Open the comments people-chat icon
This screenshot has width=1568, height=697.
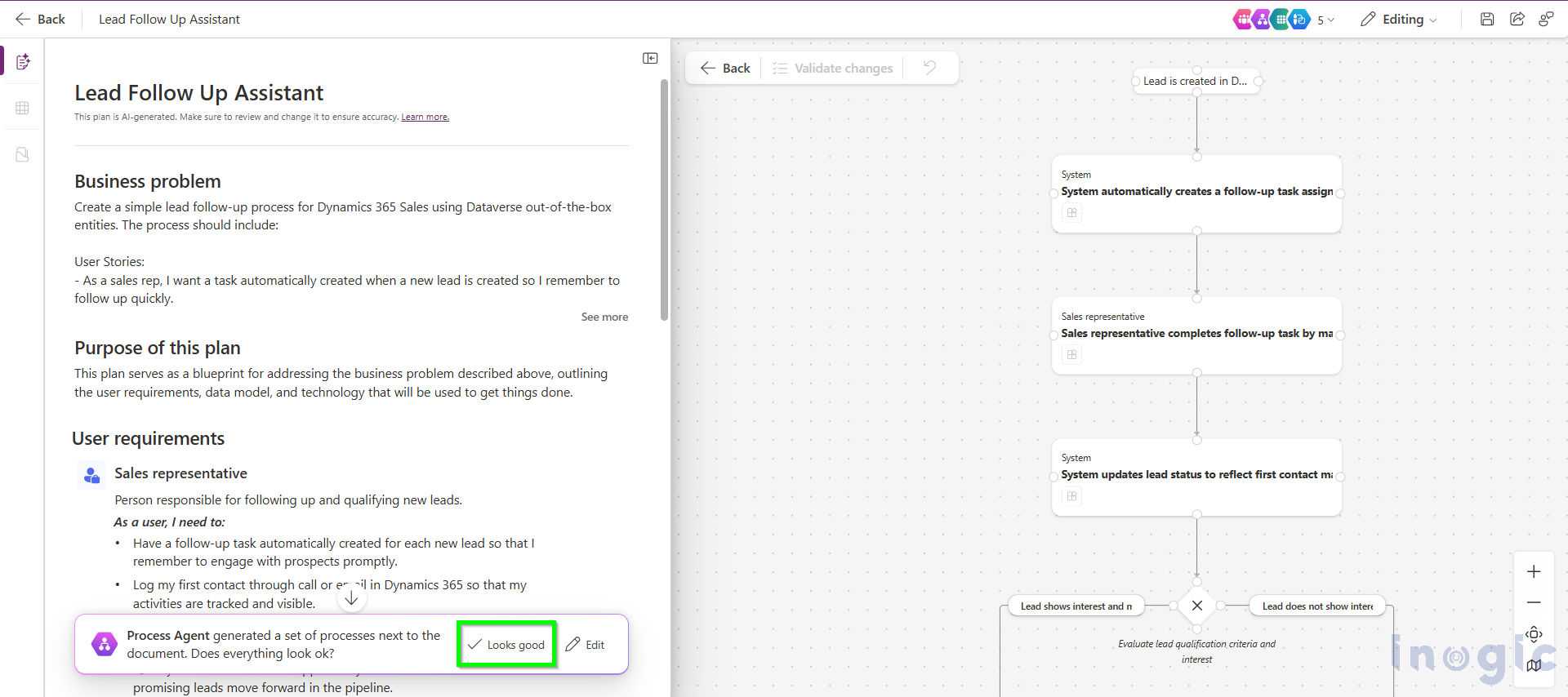[x=1546, y=19]
